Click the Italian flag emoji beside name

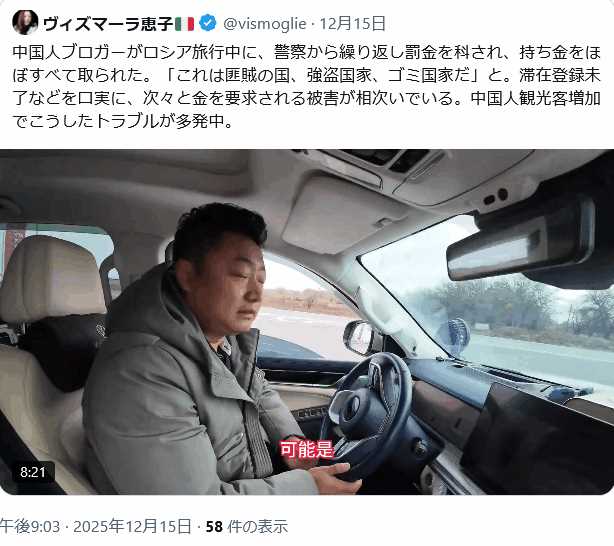click(184, 24)
